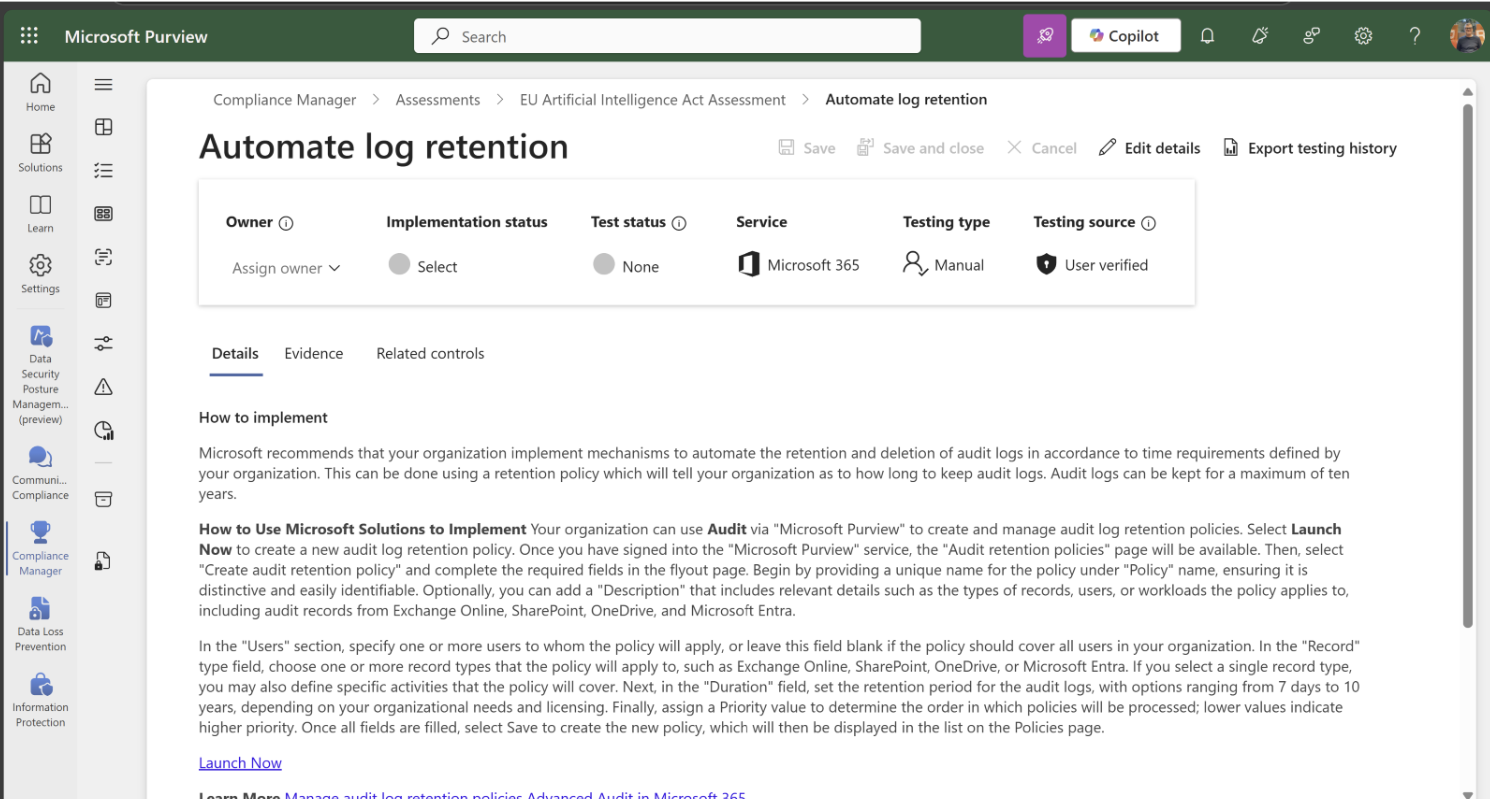Viewport: 1490px width, 799px height.
Task: Open the overview layout icon in sub-navigation
Action: 103,127
